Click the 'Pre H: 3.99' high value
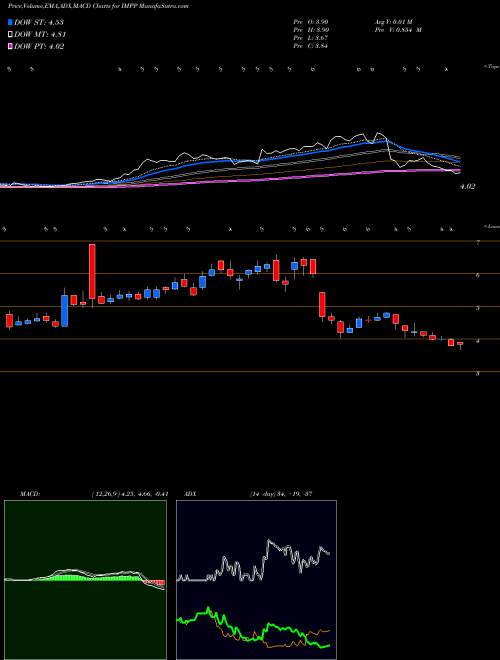 (x=311, y=29)
